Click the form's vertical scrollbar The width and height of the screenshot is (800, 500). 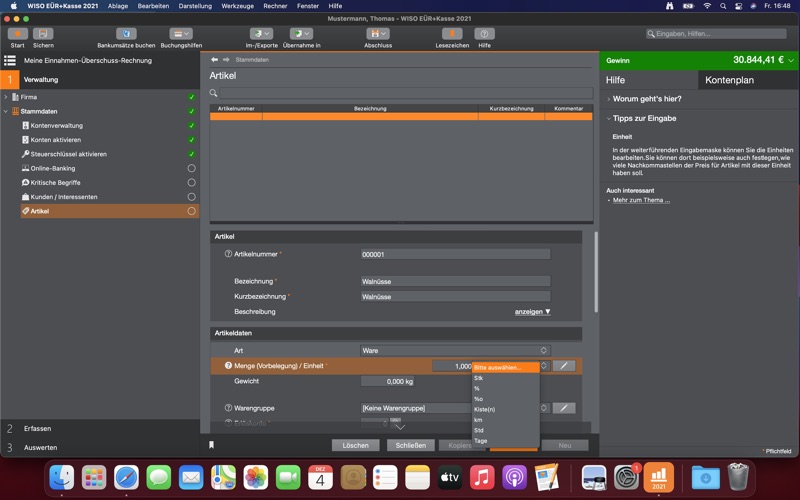tap(595, 272)
